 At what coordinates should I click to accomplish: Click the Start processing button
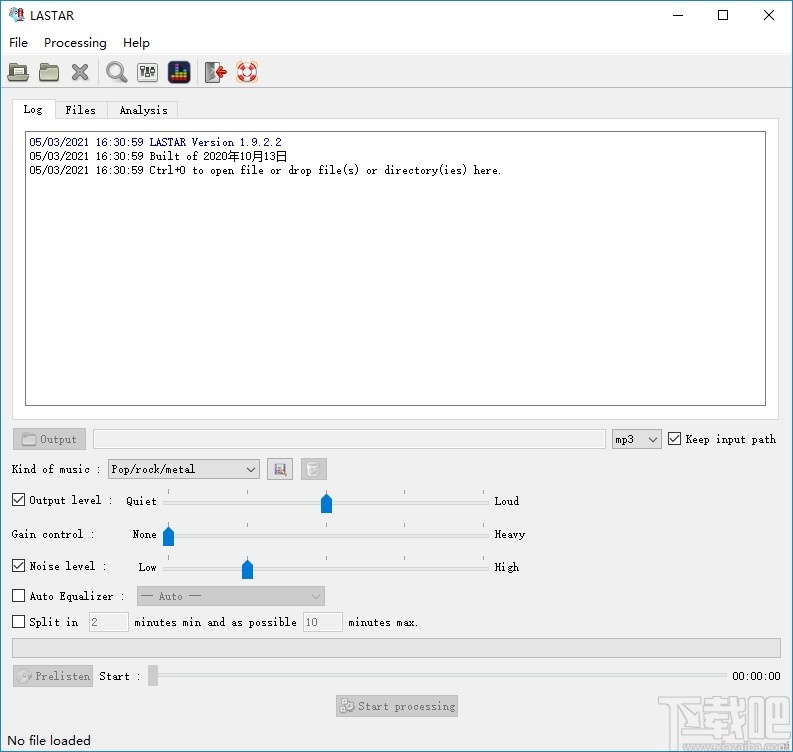pos(397,706)
